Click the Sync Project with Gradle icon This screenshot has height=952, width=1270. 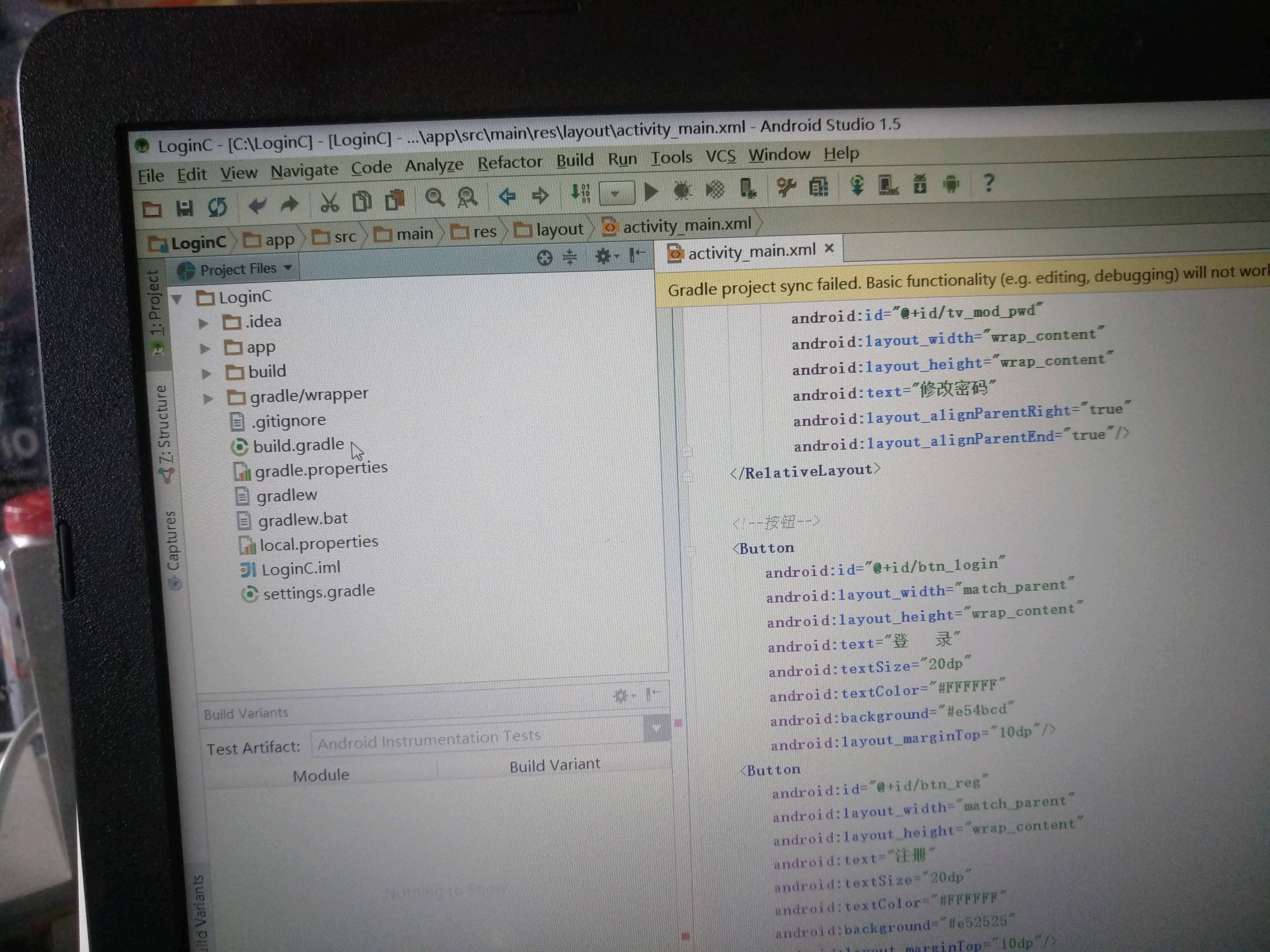tap(857, 185)
